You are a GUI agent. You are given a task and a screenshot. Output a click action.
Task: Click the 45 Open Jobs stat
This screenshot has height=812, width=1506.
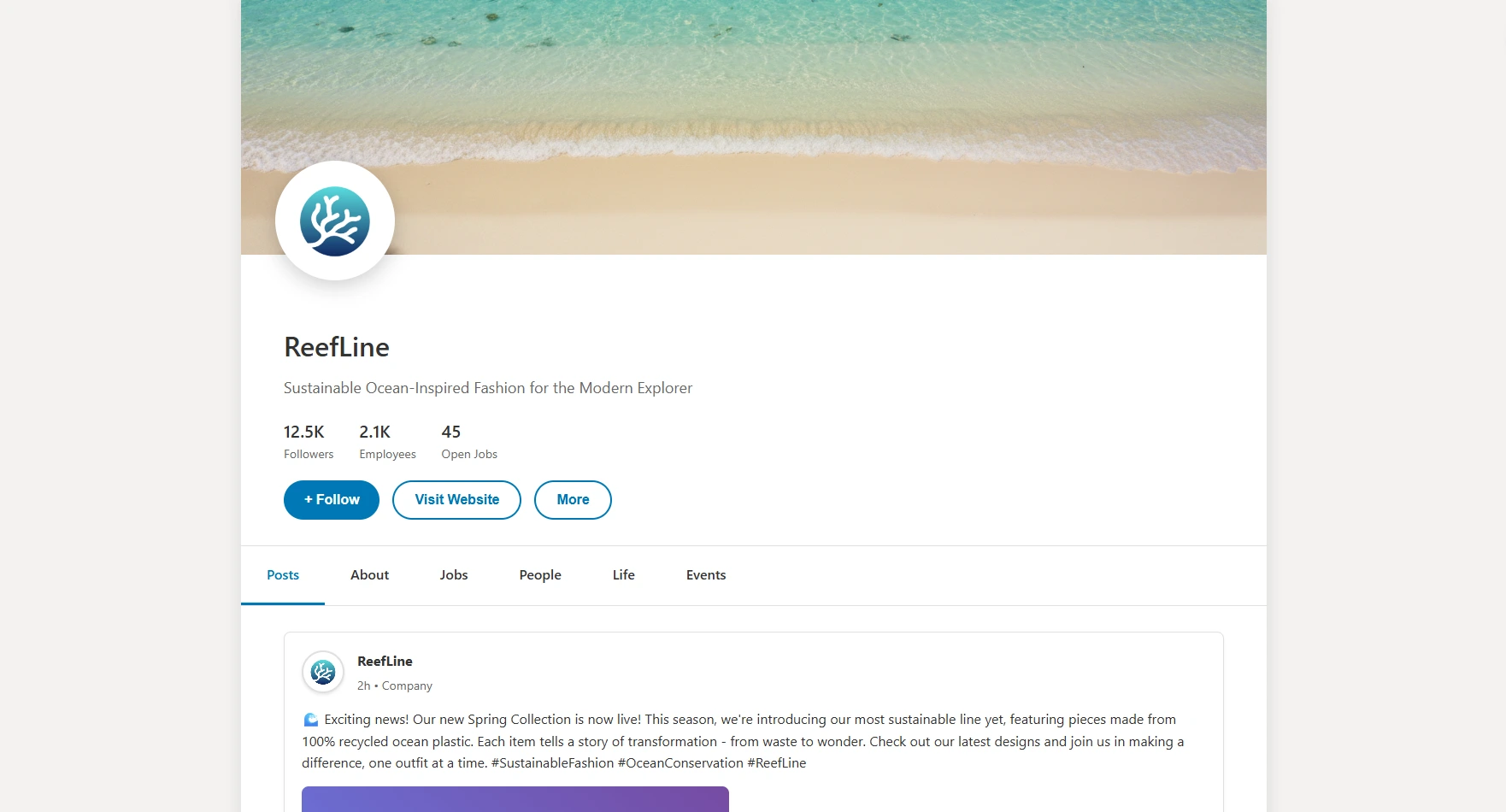coord(469,442)
